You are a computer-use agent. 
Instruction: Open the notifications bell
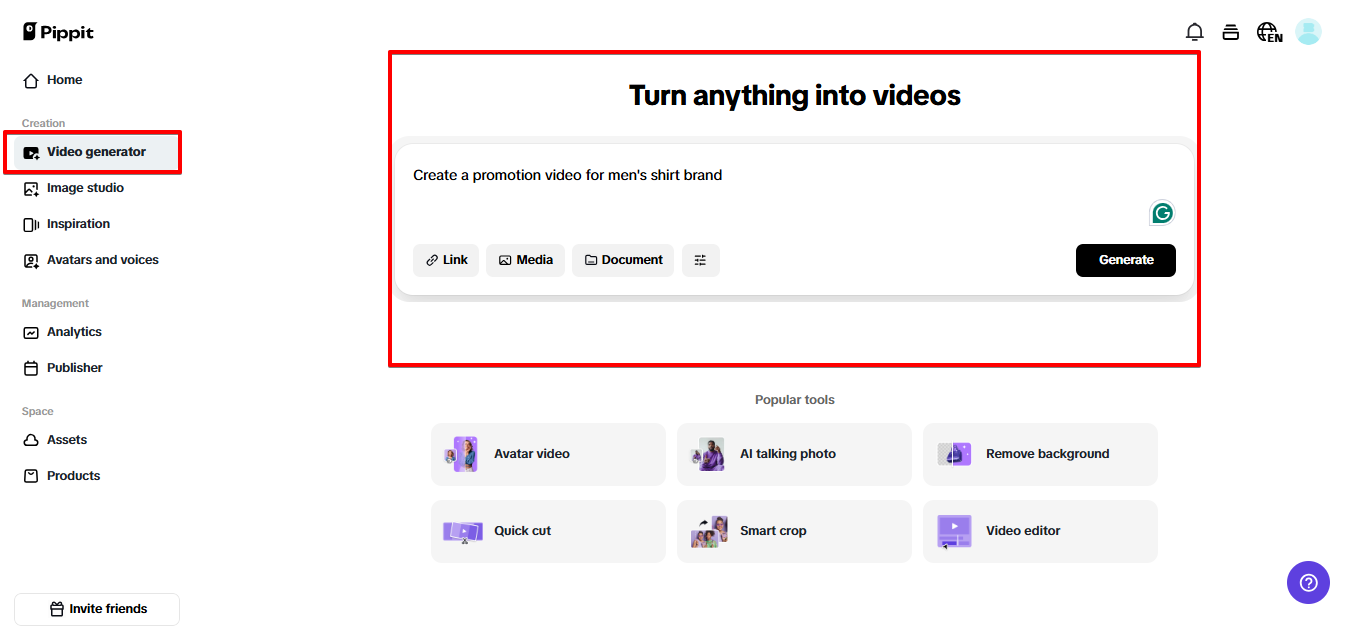coord(1194,31)
